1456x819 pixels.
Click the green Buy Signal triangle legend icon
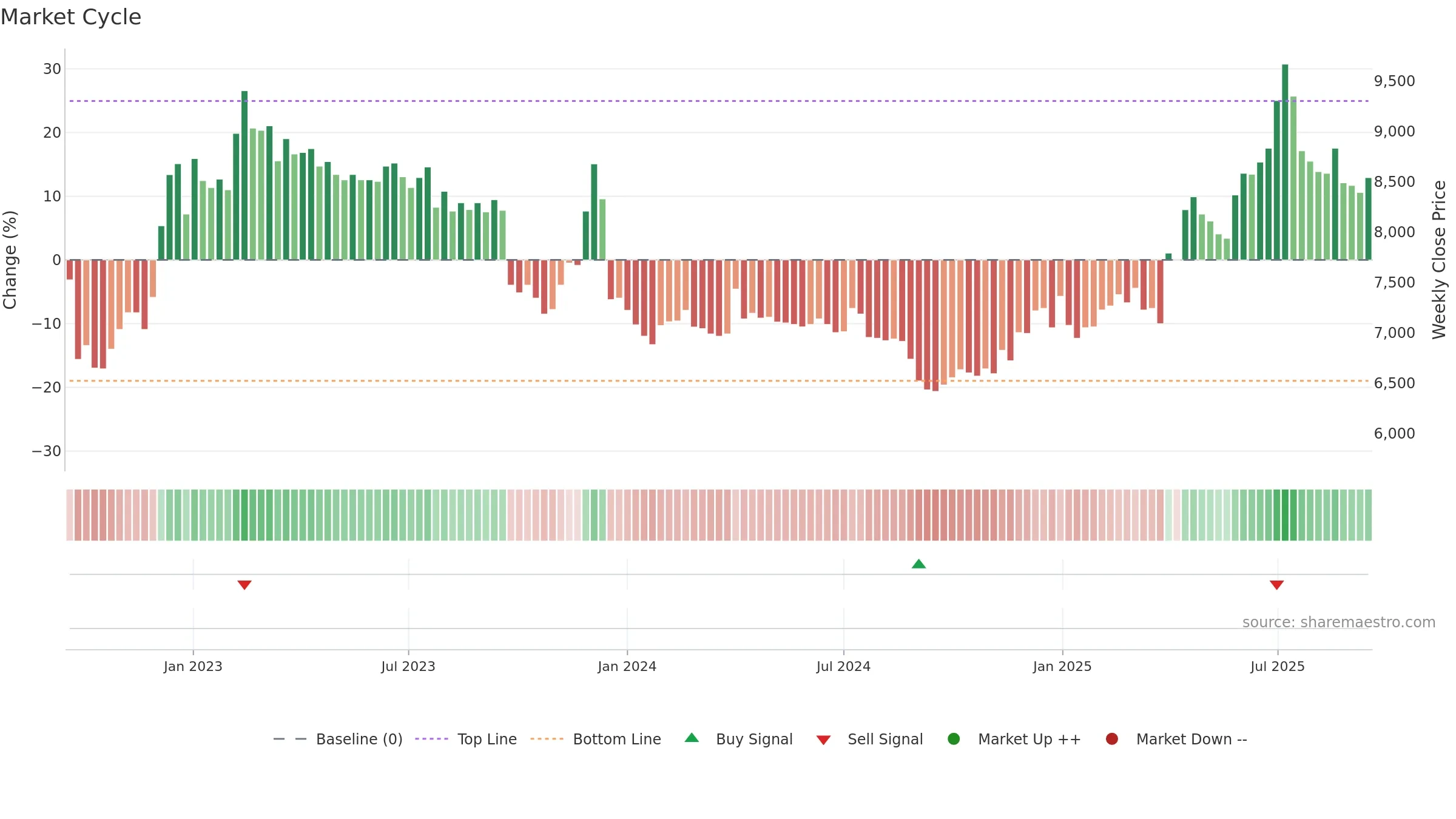click(692, 738)
